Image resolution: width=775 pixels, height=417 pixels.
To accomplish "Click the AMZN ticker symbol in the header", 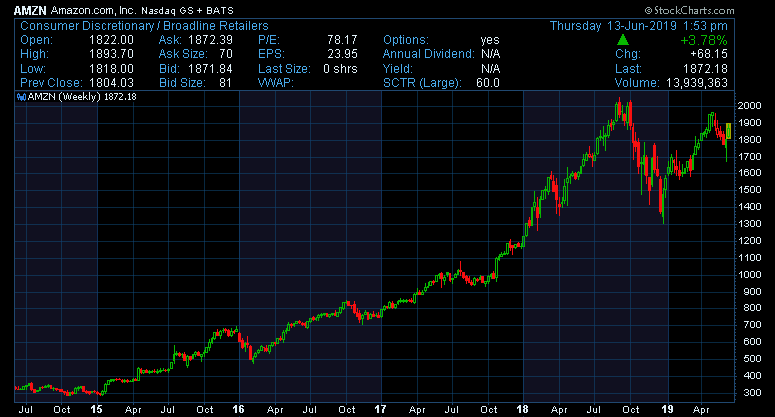I will 30,10.
